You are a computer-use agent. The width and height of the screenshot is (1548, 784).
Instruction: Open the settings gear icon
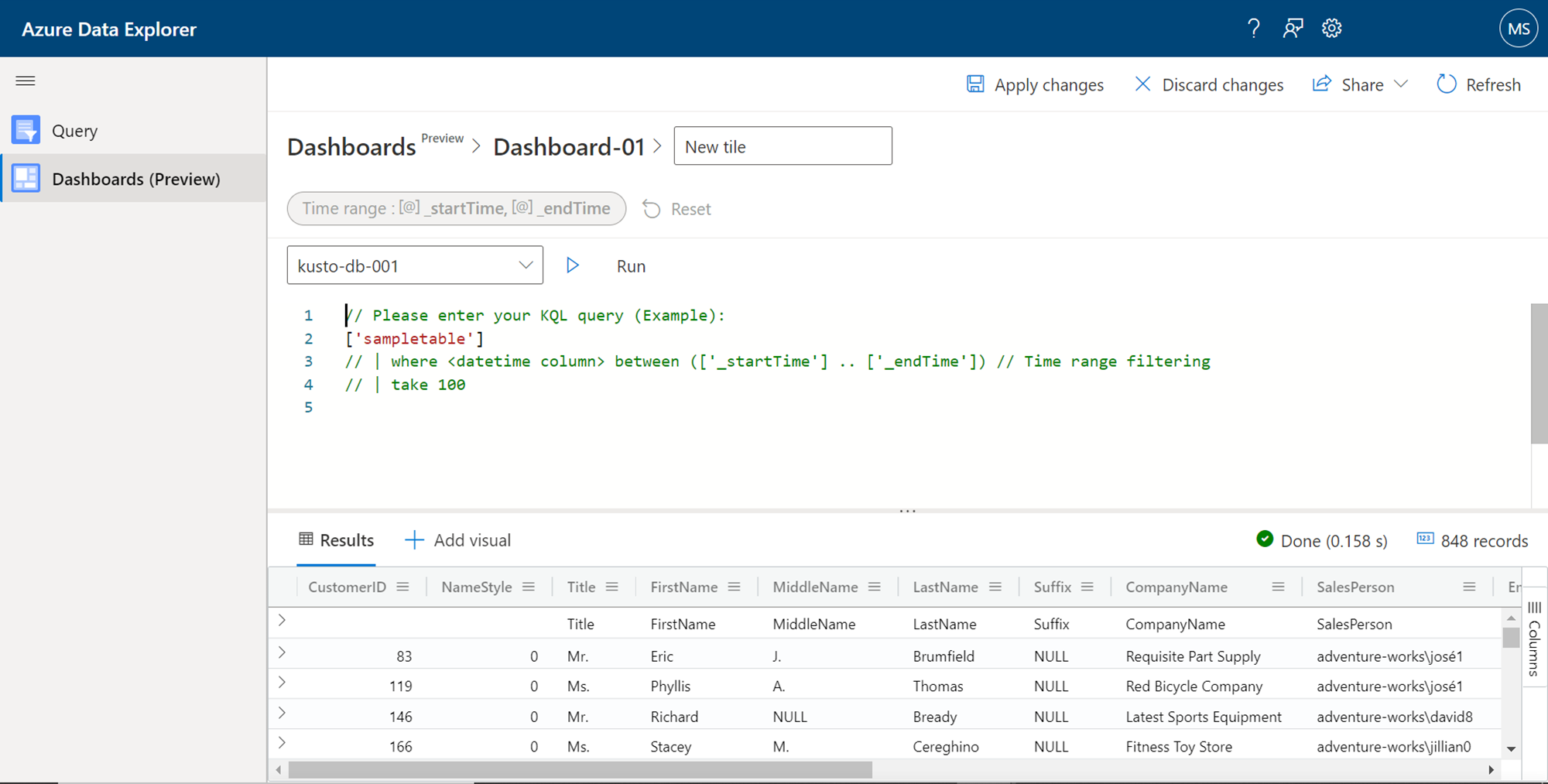click(x=1331, y=29)
